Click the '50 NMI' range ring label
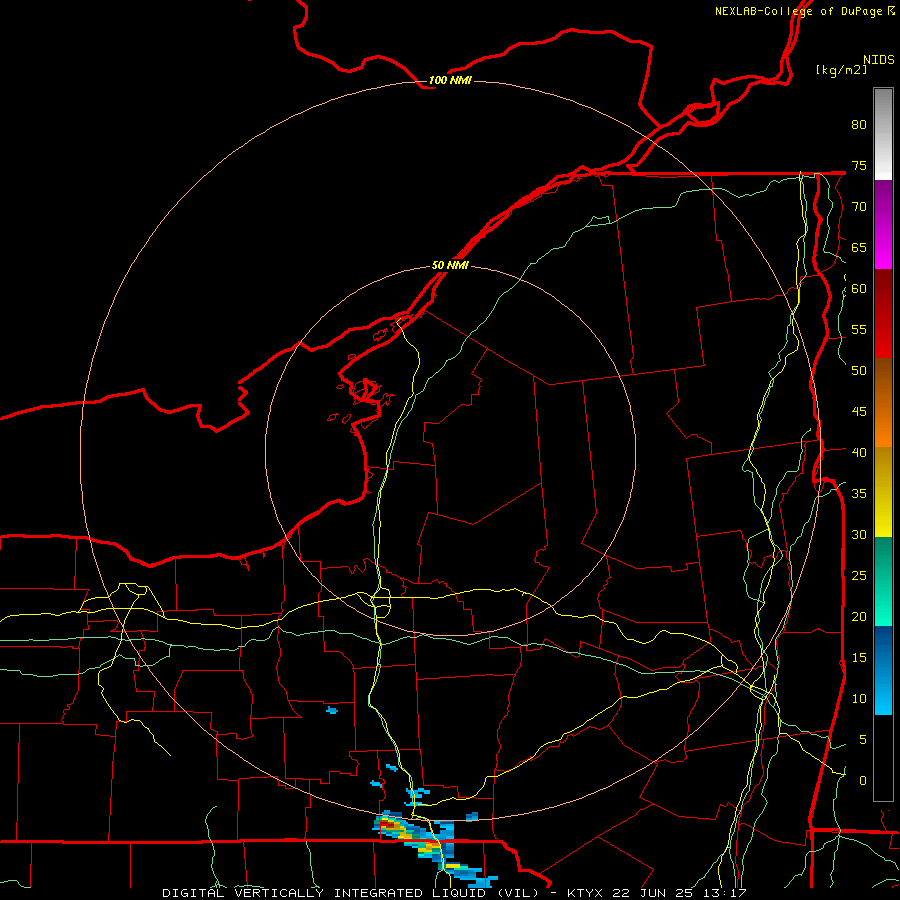Image resolution: width=900 pixels, height=900 pixels. (x=450, y=265)
